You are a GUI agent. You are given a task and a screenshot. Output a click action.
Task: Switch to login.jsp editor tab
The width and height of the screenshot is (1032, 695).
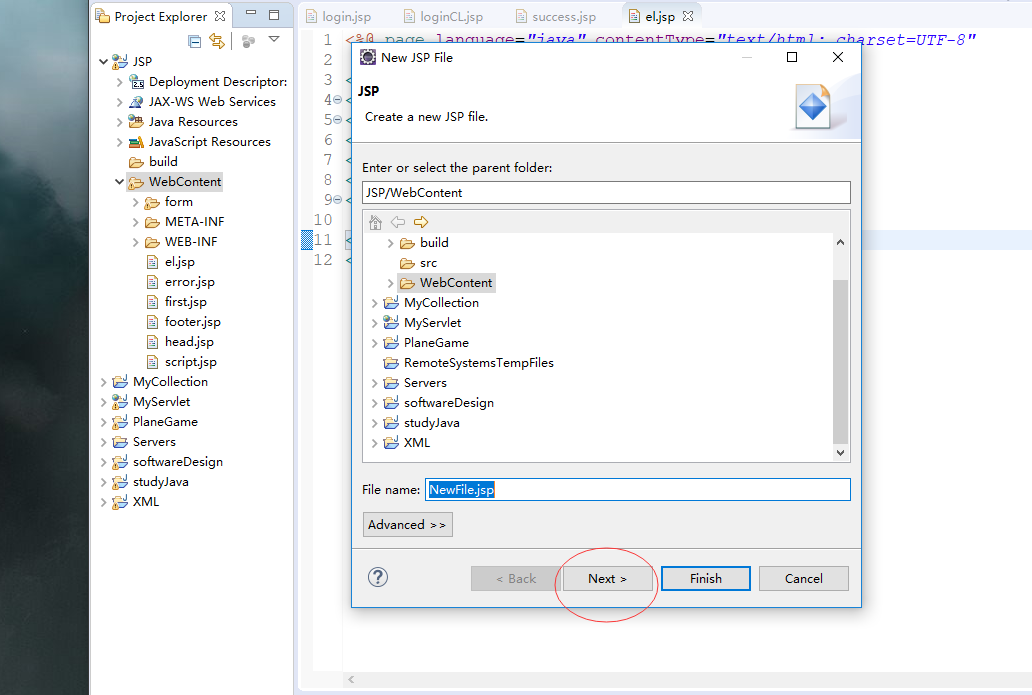(x=346, y=16)
